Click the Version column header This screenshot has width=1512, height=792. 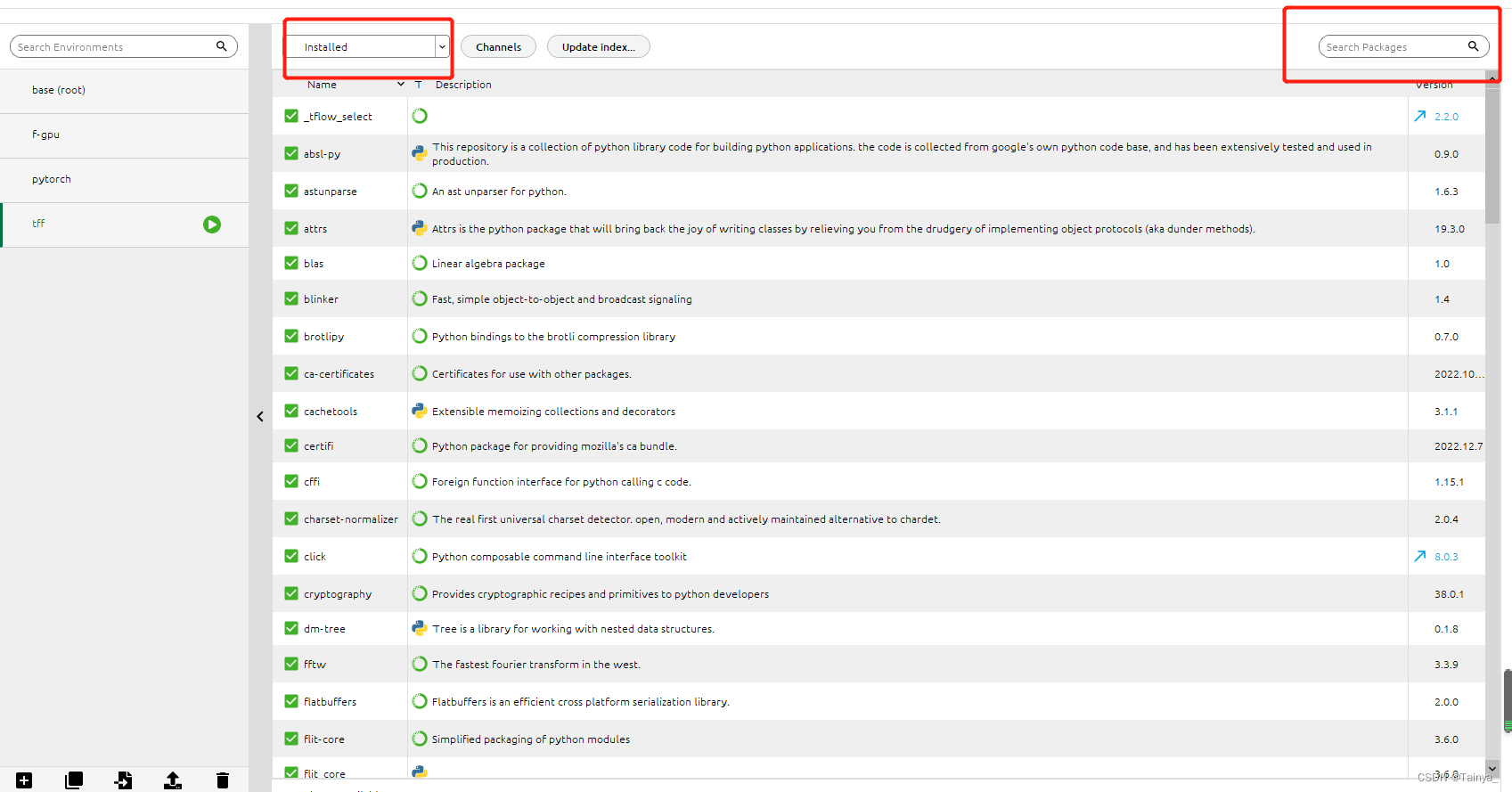[1434, 85]
